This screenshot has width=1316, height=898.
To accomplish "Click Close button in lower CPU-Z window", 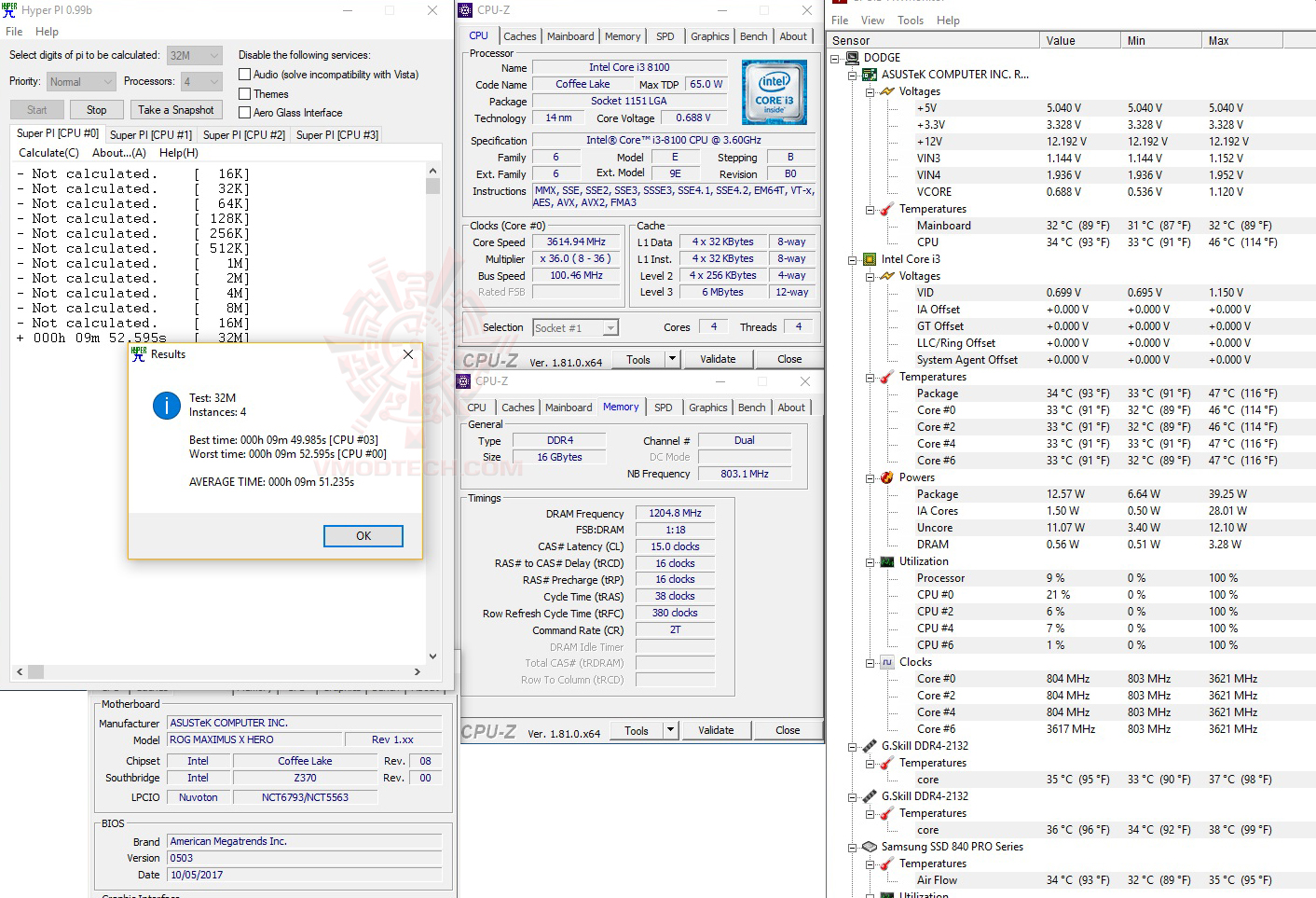I will [788, 730].
